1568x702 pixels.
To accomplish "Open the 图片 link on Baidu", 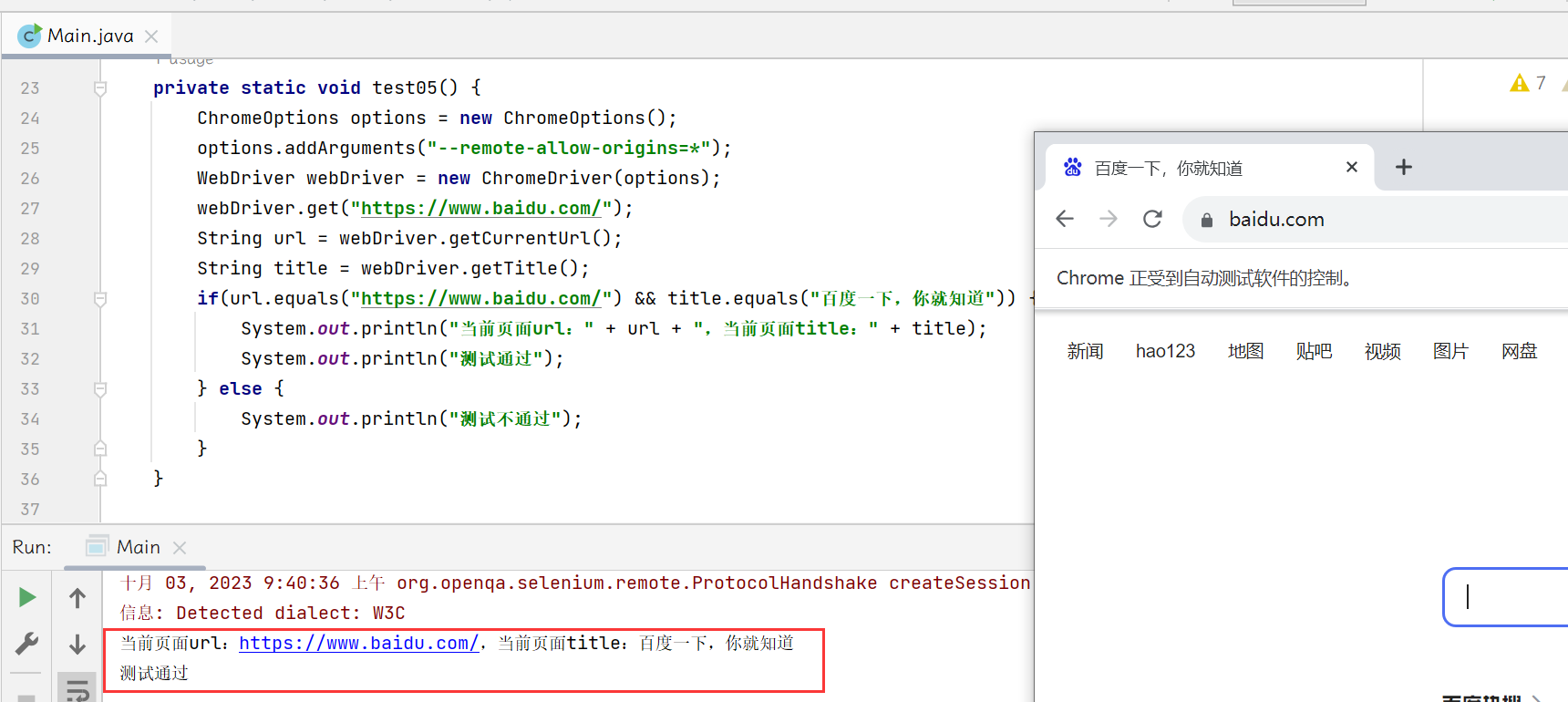I will coord(1450,351).
